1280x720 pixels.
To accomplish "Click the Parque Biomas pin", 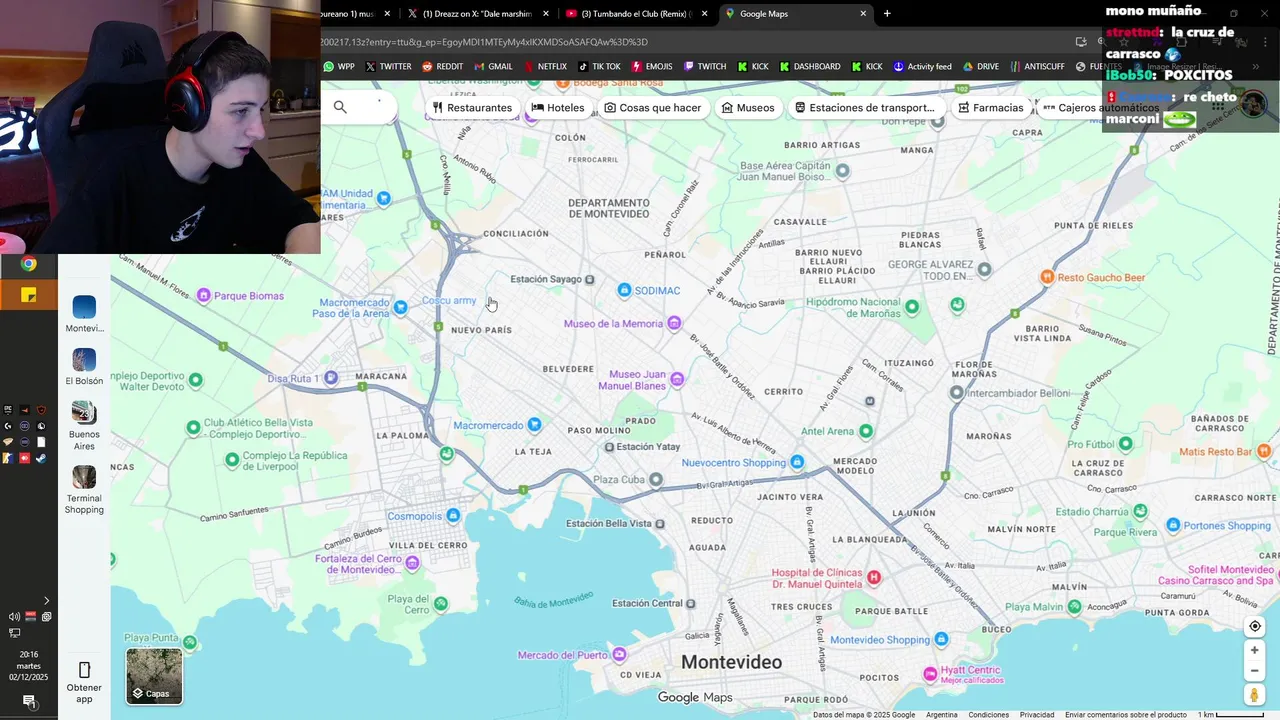I will [x=204, y=295].
